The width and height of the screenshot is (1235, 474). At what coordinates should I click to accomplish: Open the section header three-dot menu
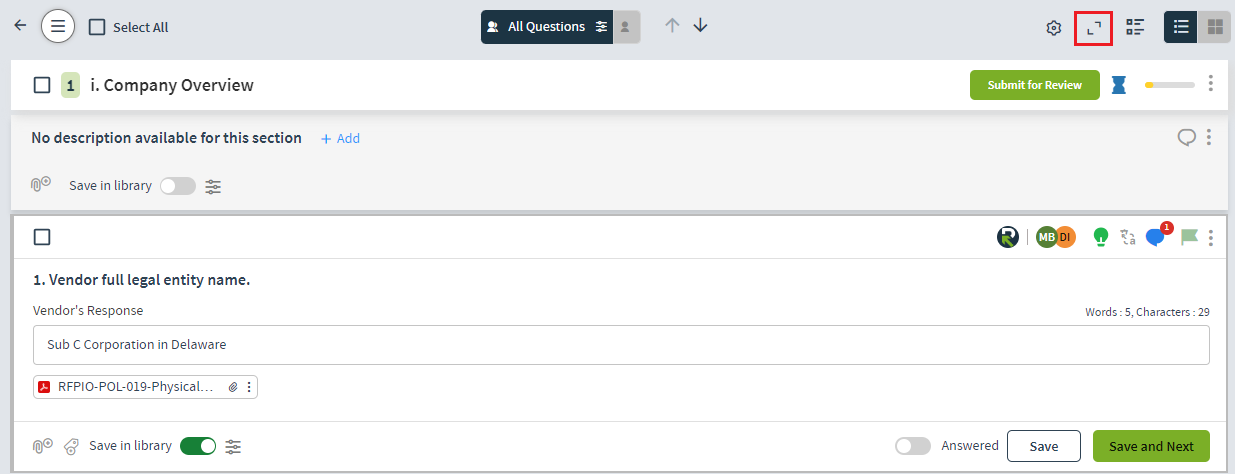click(x=1211, y=84)
